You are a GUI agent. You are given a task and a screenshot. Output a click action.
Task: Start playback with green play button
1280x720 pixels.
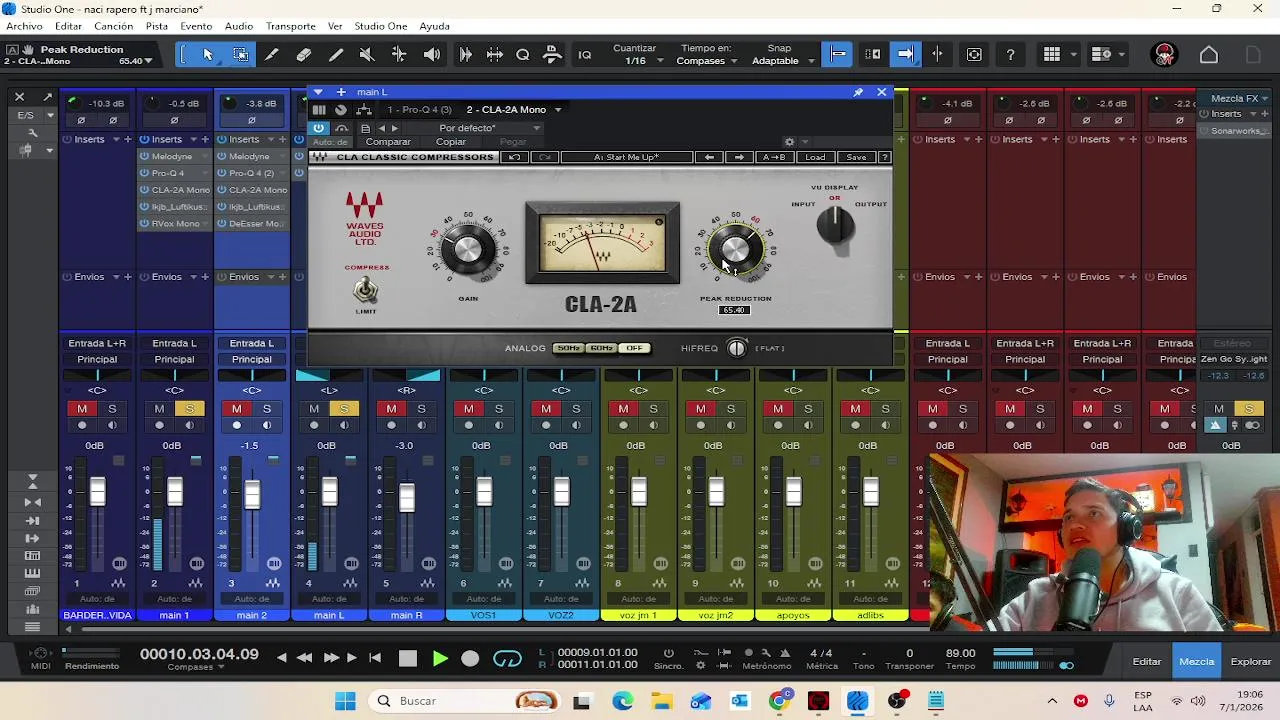pos(440,658)
